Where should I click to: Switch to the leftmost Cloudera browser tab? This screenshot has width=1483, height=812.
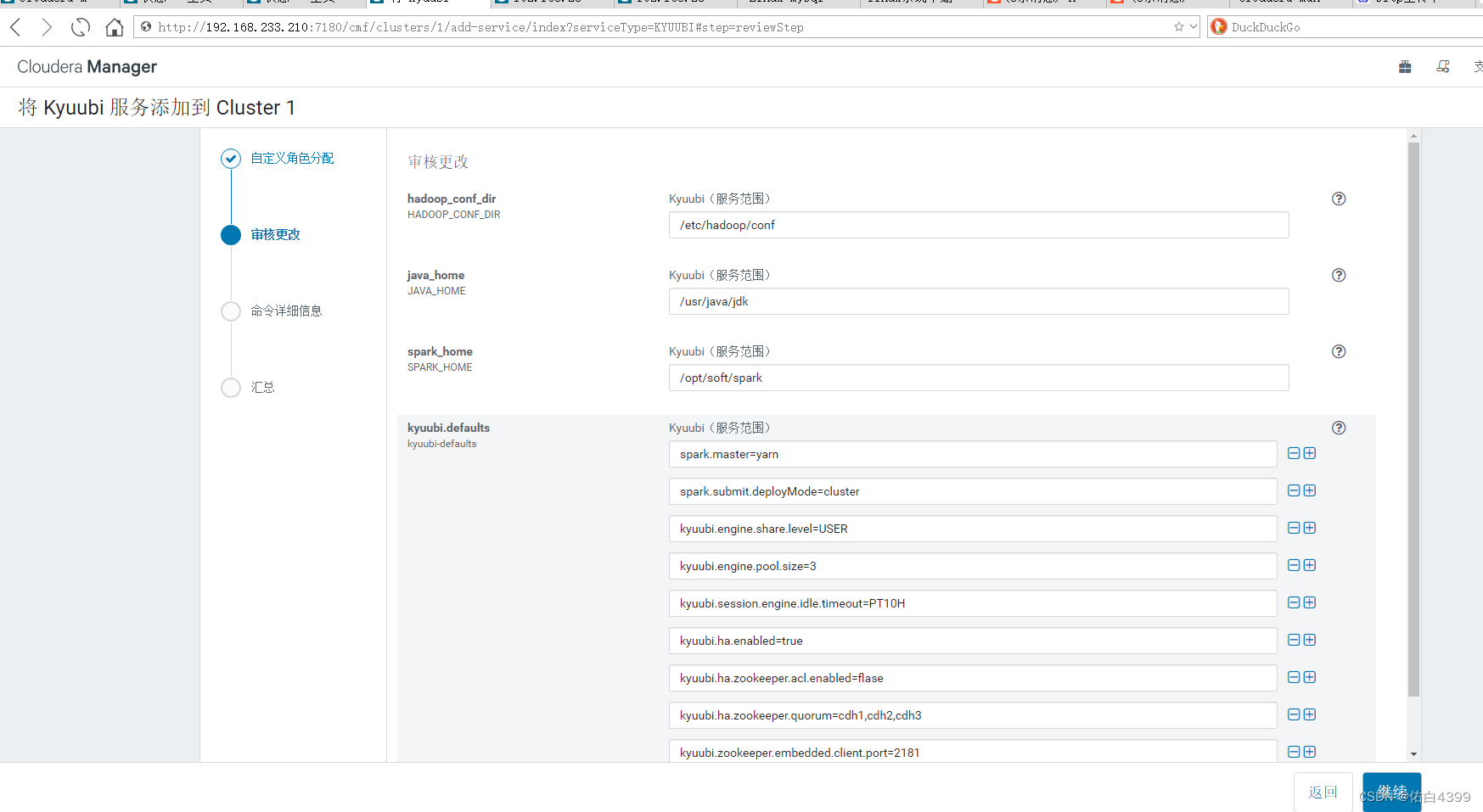pyautogui.click(x=59, y=3)
